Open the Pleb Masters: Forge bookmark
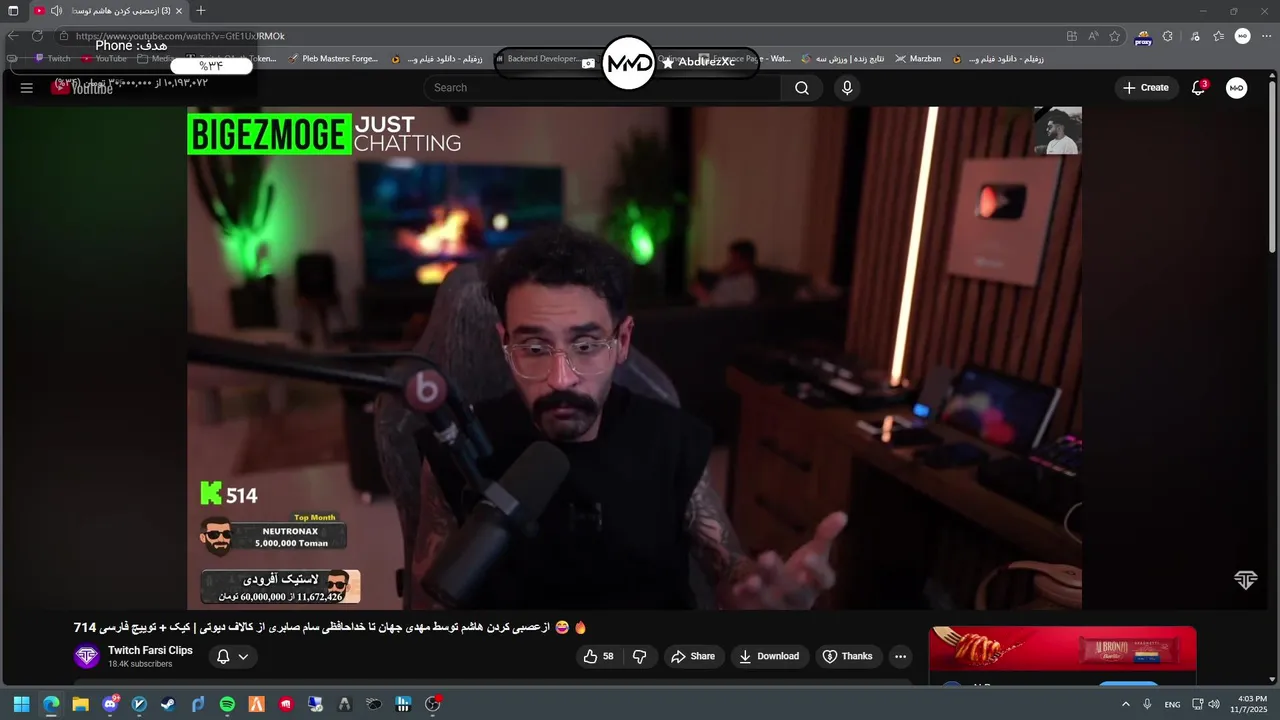Screen dimensions: 1280x720 coord(333,59)
